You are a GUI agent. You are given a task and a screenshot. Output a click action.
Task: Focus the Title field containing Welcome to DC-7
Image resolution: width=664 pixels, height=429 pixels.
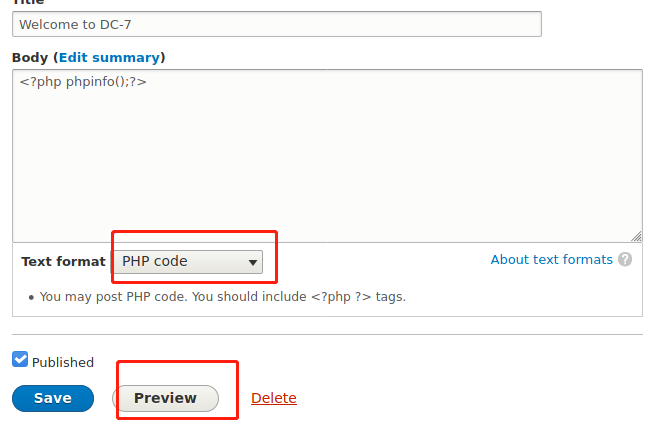[x=277, y=24]
